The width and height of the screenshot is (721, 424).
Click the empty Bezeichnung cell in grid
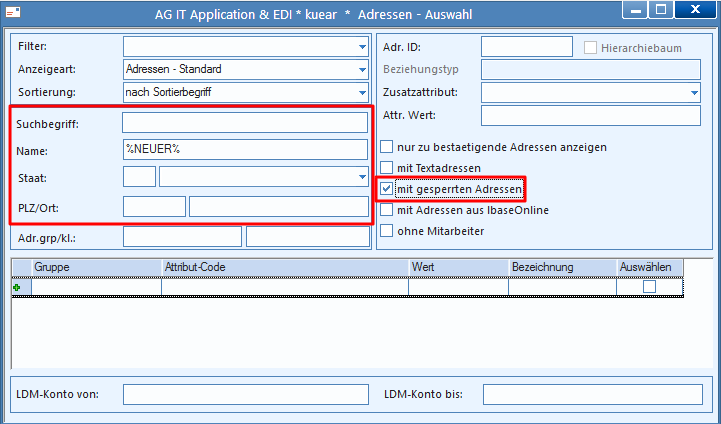[562, 287]
